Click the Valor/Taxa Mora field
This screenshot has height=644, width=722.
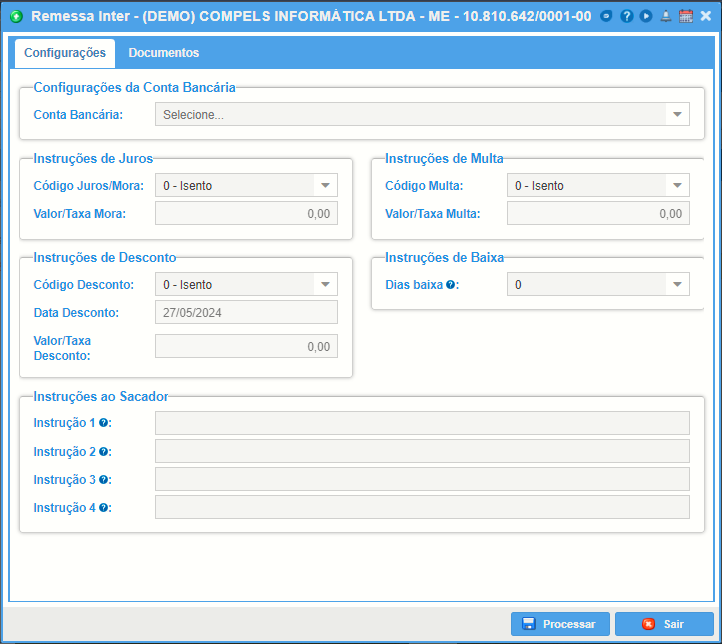click(x=246, y=213)
